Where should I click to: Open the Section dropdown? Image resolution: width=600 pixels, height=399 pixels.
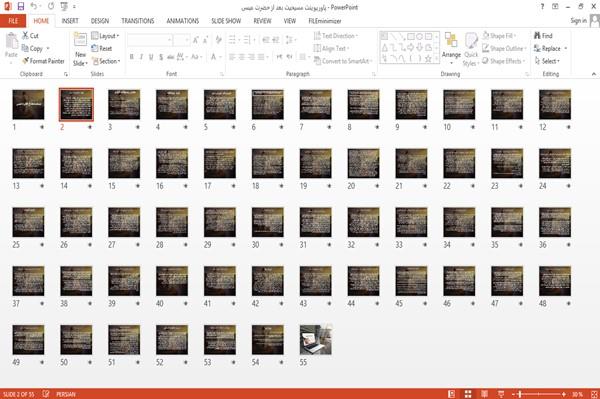tap(106, 61)
